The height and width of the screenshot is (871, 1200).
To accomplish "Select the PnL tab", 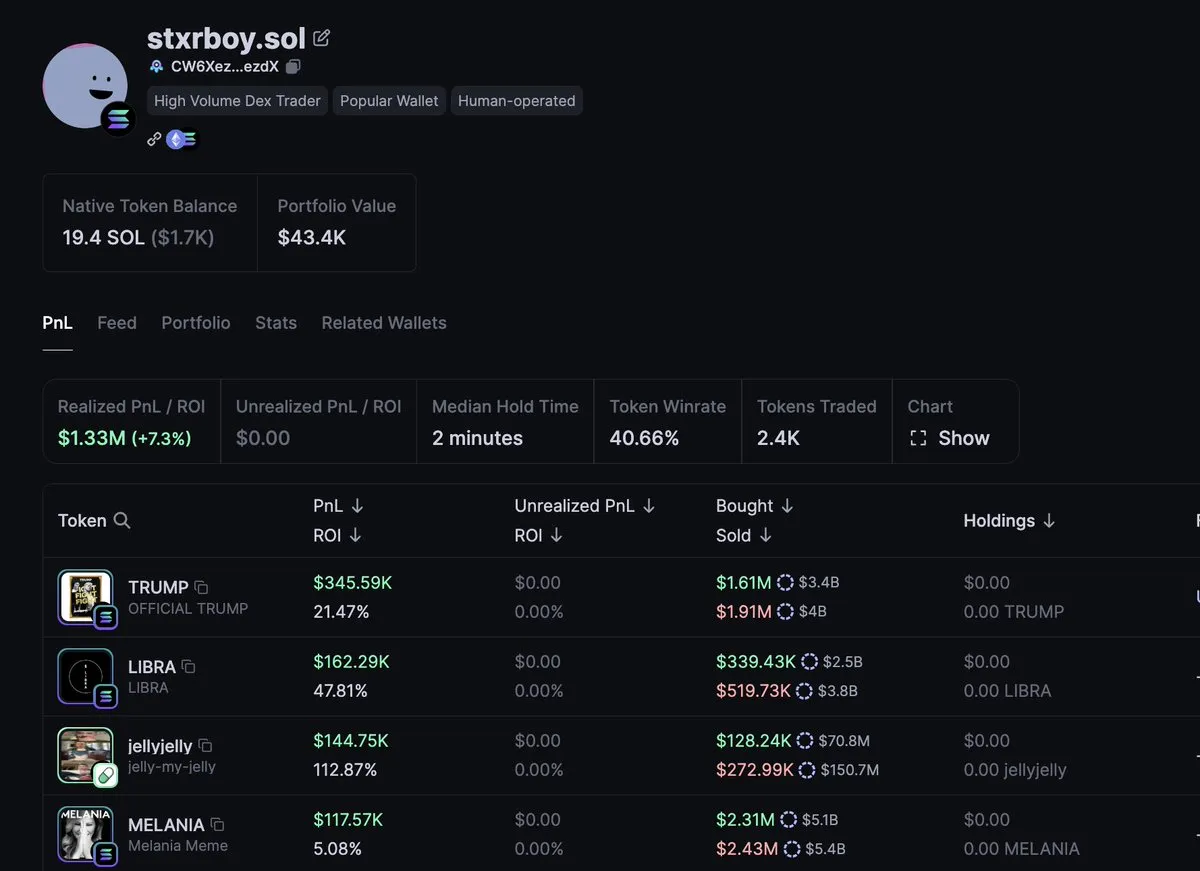I will point(57,323).
